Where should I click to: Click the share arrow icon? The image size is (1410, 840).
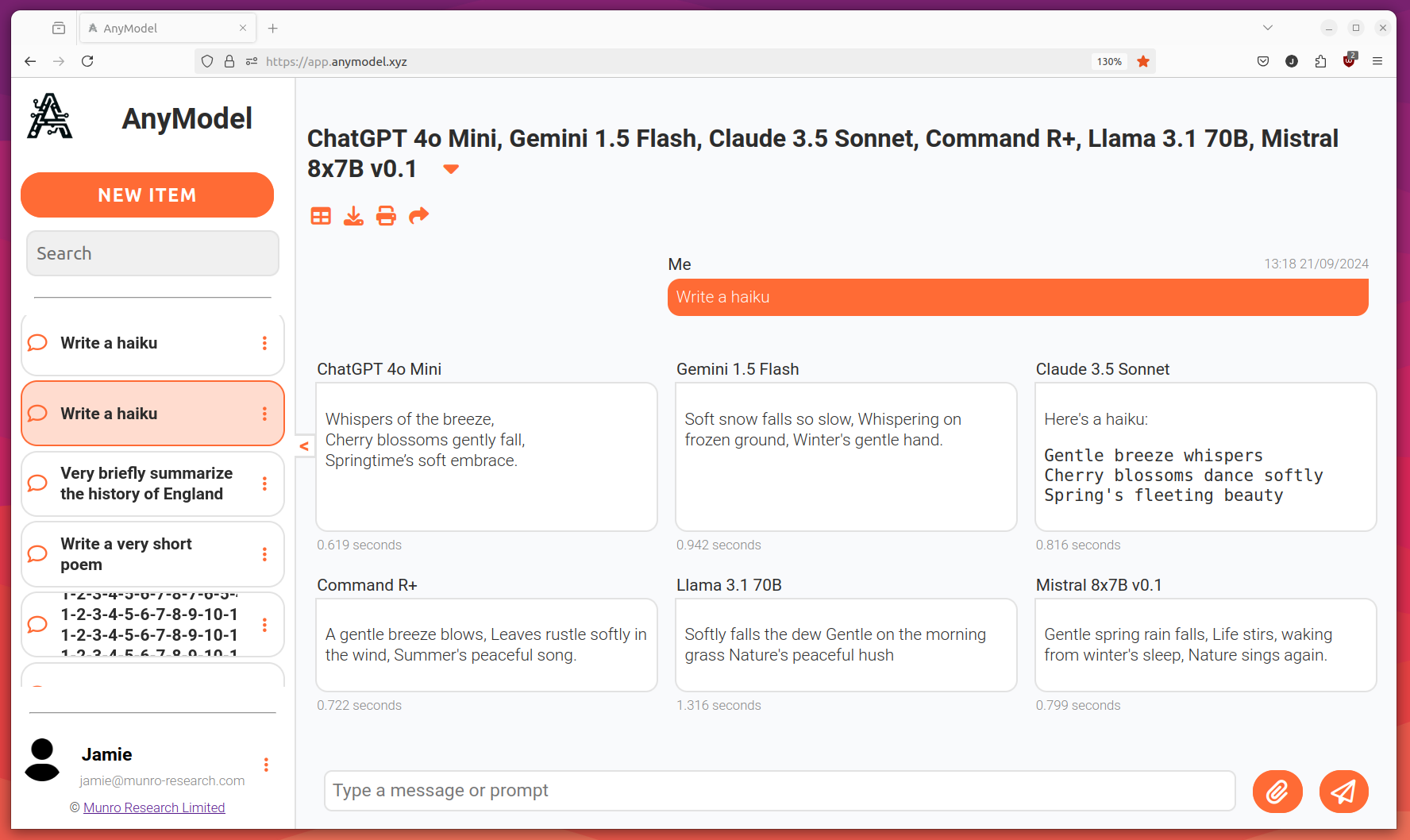click(x=418, y=216)
